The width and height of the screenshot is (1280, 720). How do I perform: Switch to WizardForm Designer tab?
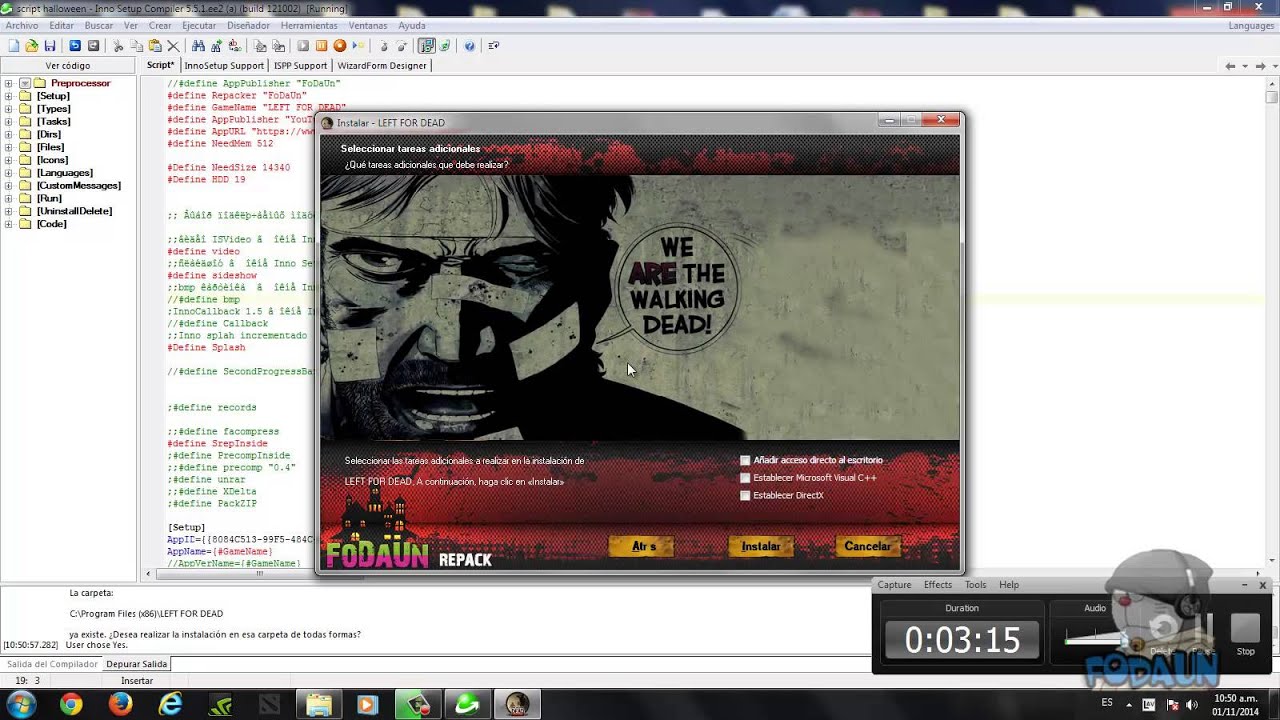pos(382,65)
